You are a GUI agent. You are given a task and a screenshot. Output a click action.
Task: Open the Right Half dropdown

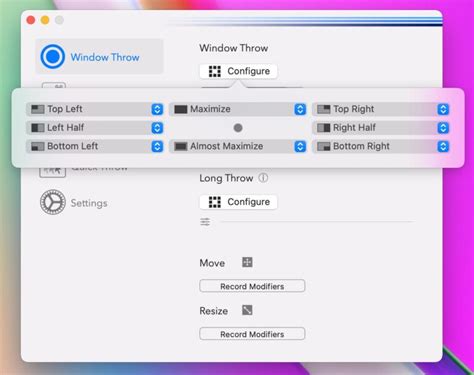[381, 128]
